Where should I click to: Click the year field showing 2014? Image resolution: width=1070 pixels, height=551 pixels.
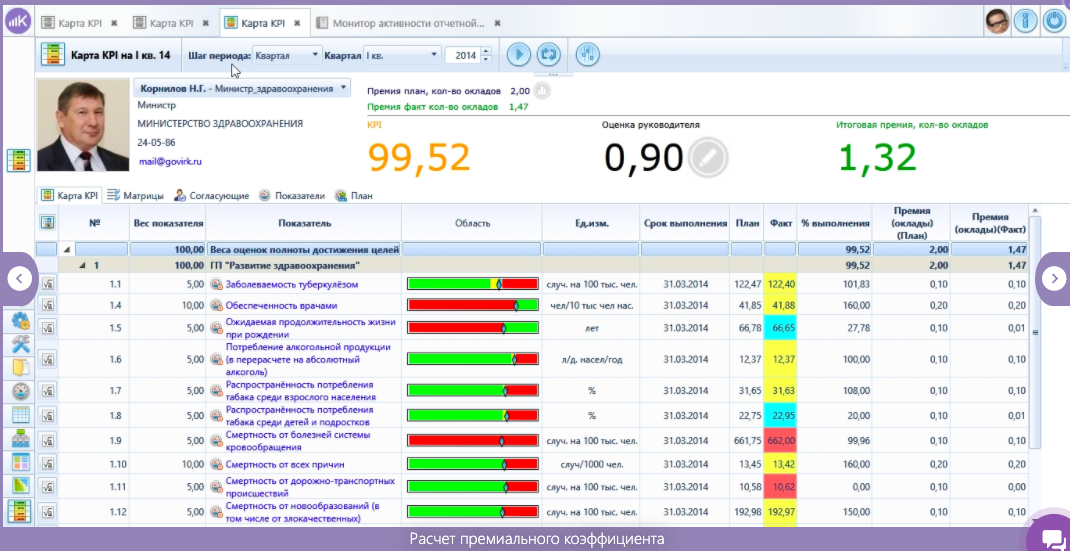(x=463, y=55)
